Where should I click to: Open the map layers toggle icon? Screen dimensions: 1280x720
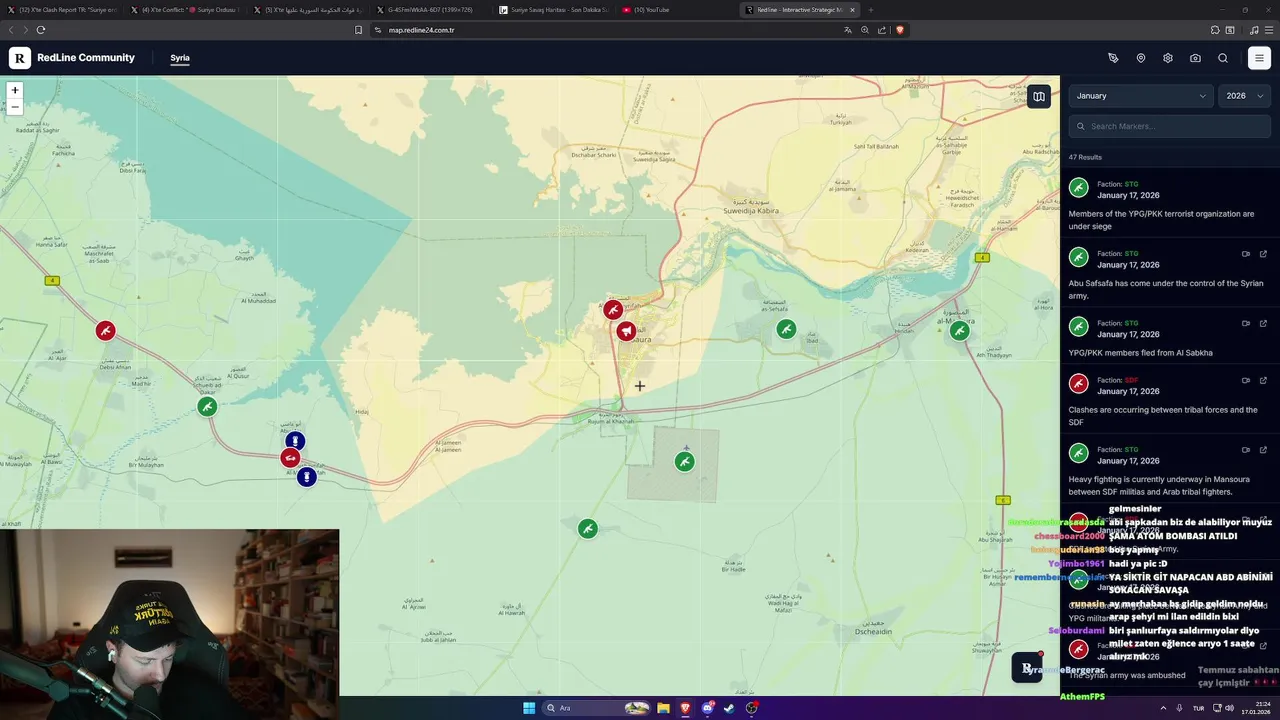coord(1039,96)
